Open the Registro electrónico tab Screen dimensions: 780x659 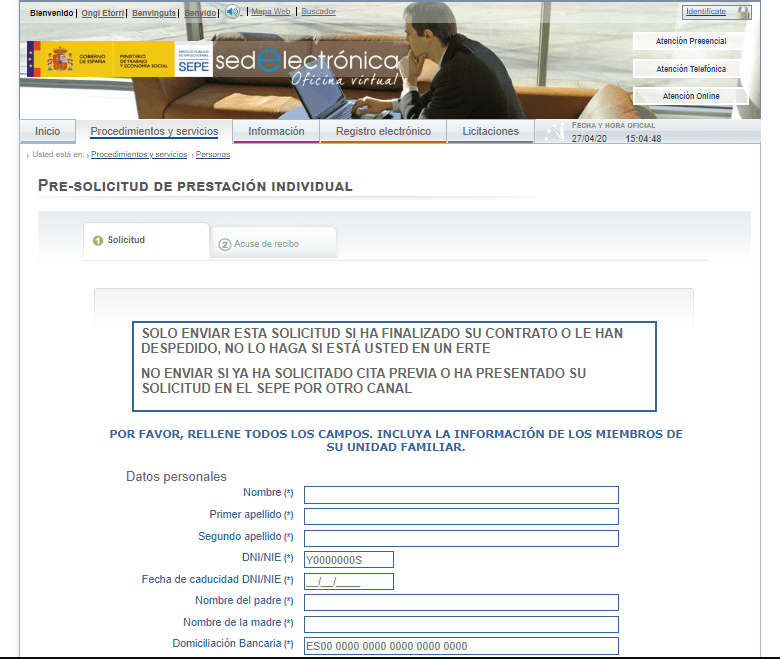tap(383, 131)
